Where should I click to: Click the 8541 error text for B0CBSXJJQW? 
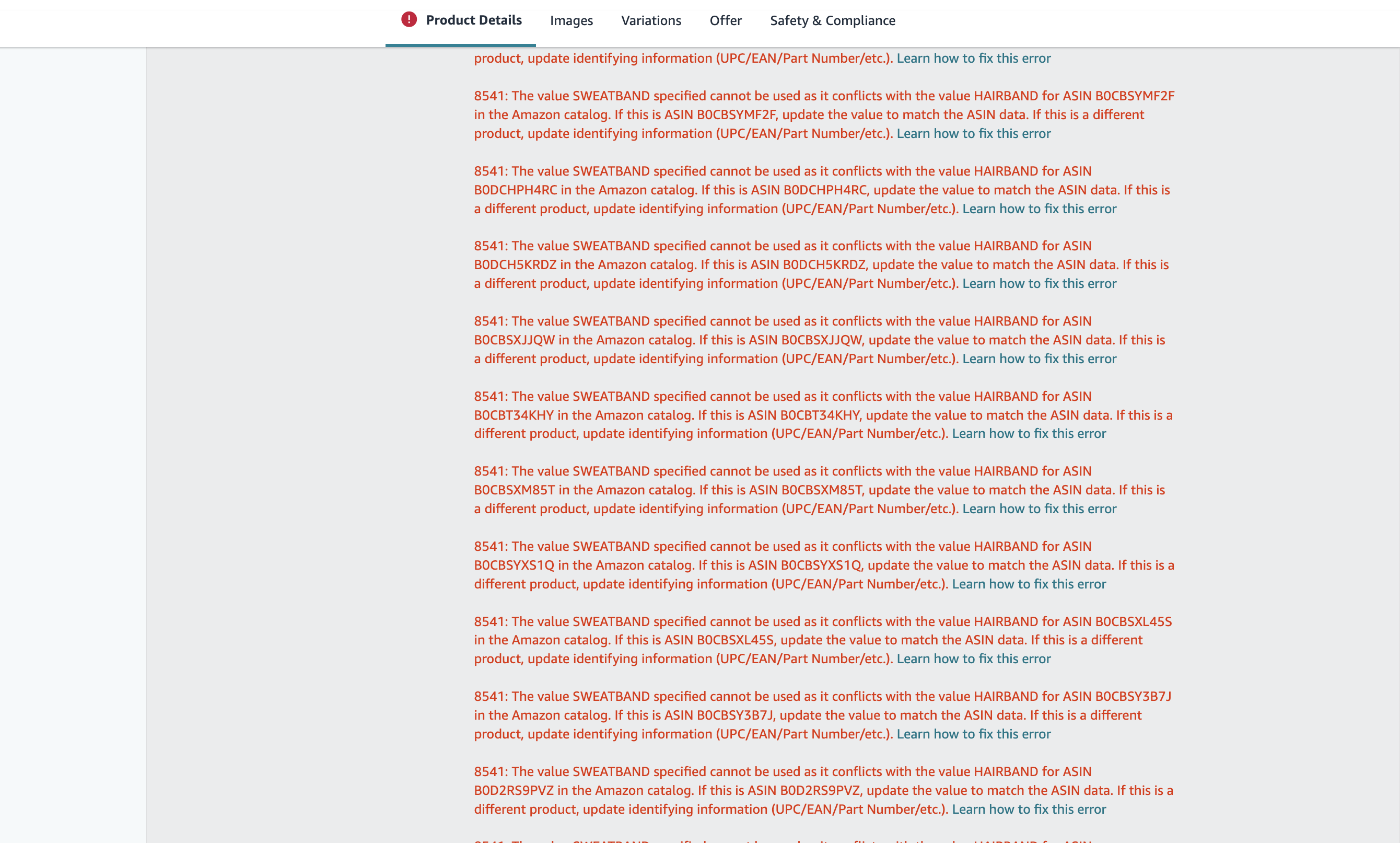coord(819,340)
